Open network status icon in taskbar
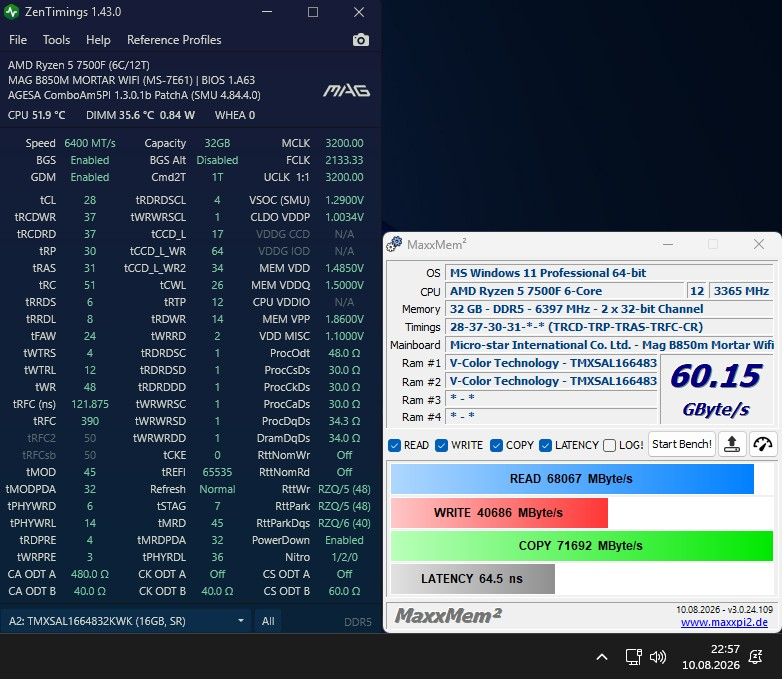 coord(633,657)
